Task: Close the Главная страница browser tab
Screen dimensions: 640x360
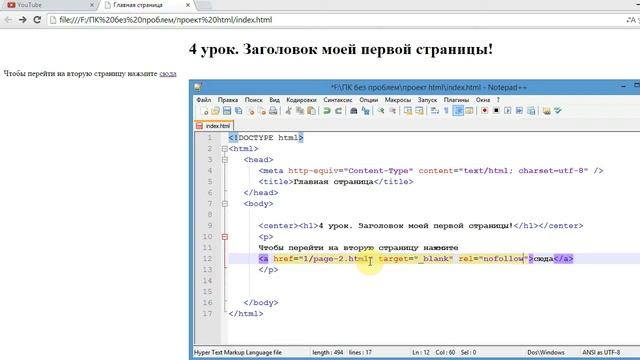Action: pos(188,5)
